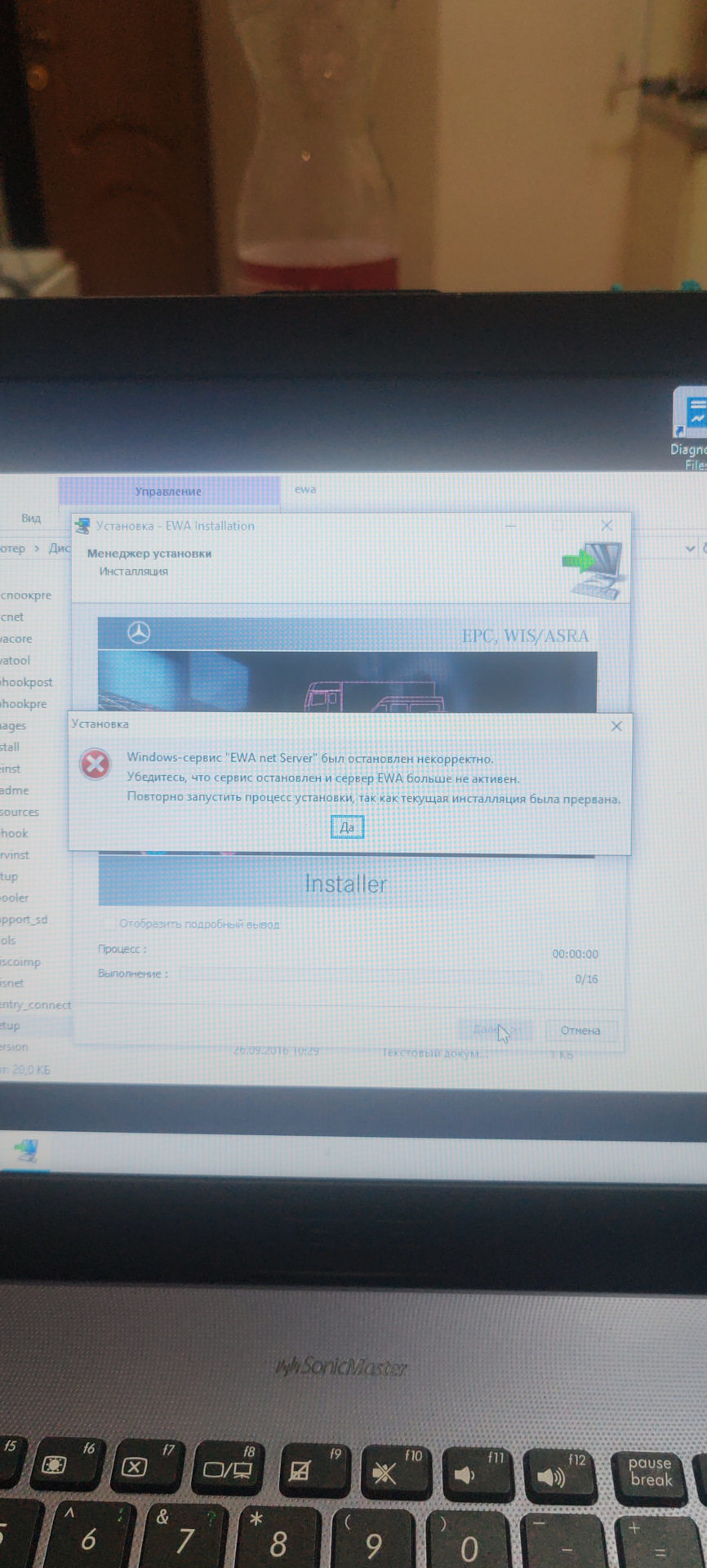Image resolution: width=707 pixels, height=1568 pixels.
Task: Open the Вид tab in Explorer
Action: pos(31,518)
